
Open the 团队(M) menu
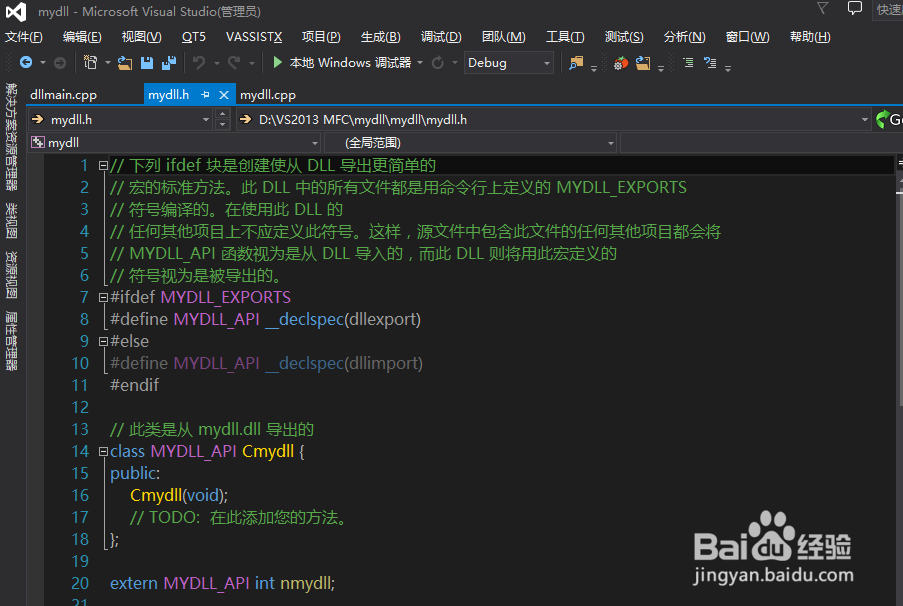tap(504, 37)
